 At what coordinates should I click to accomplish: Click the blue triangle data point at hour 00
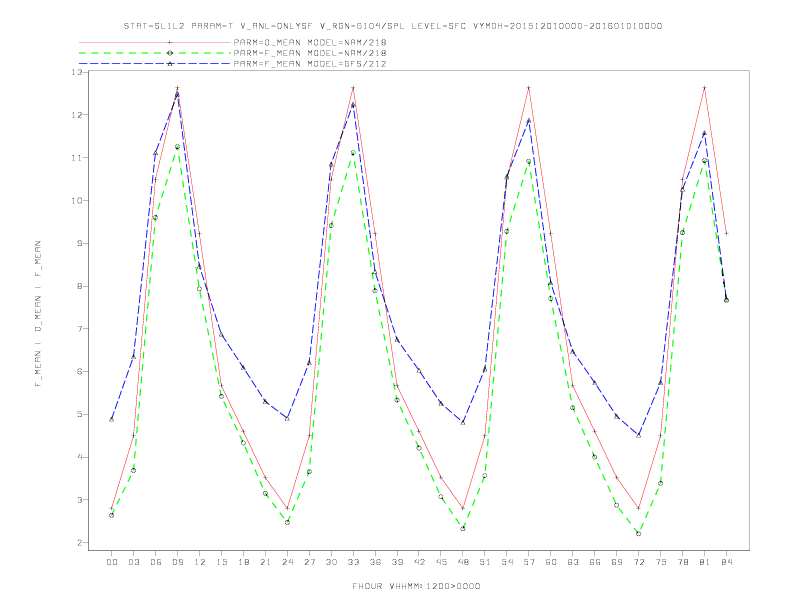(x=112, y=420)
